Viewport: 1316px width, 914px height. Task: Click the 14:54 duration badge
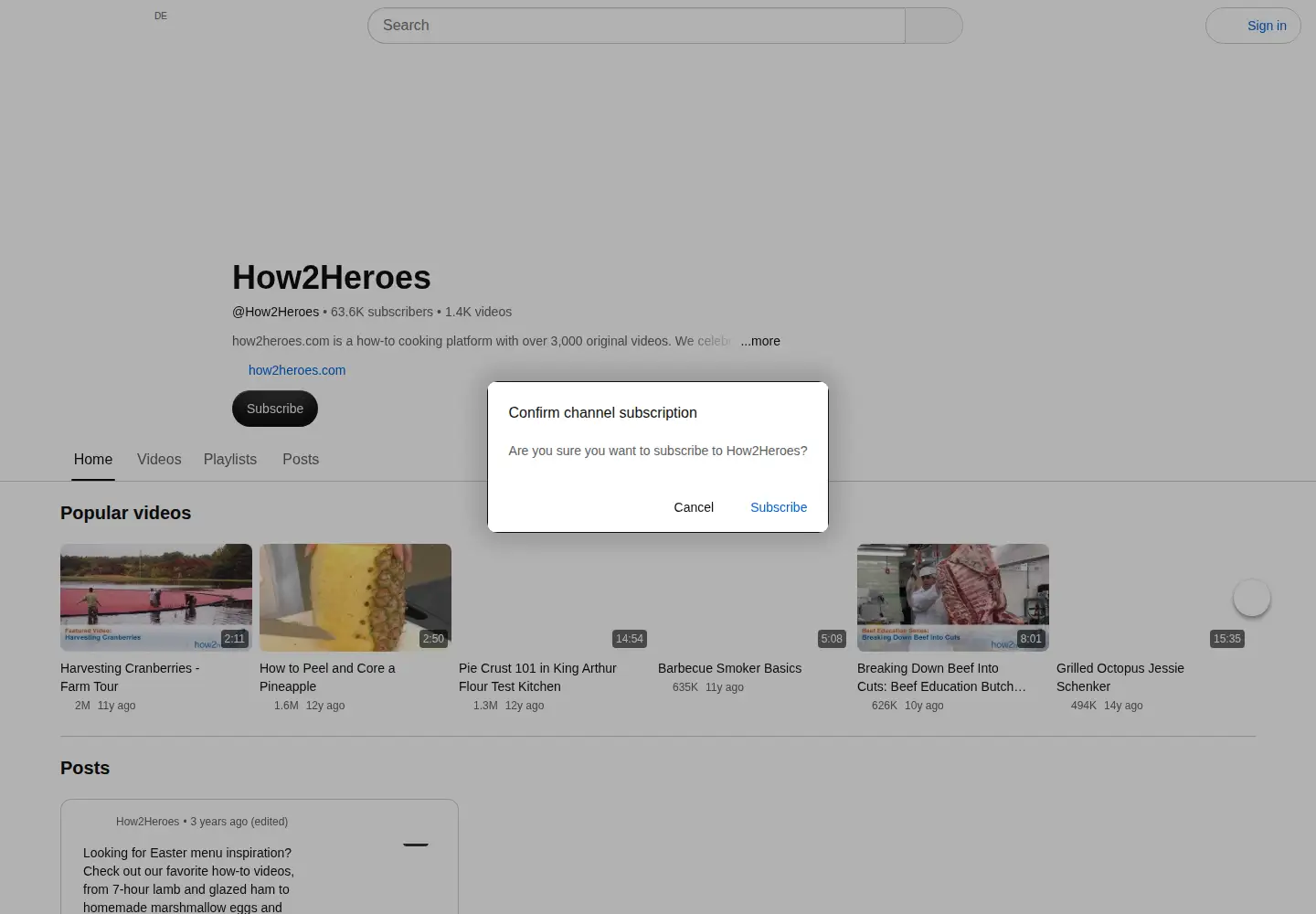pos(630,639)
